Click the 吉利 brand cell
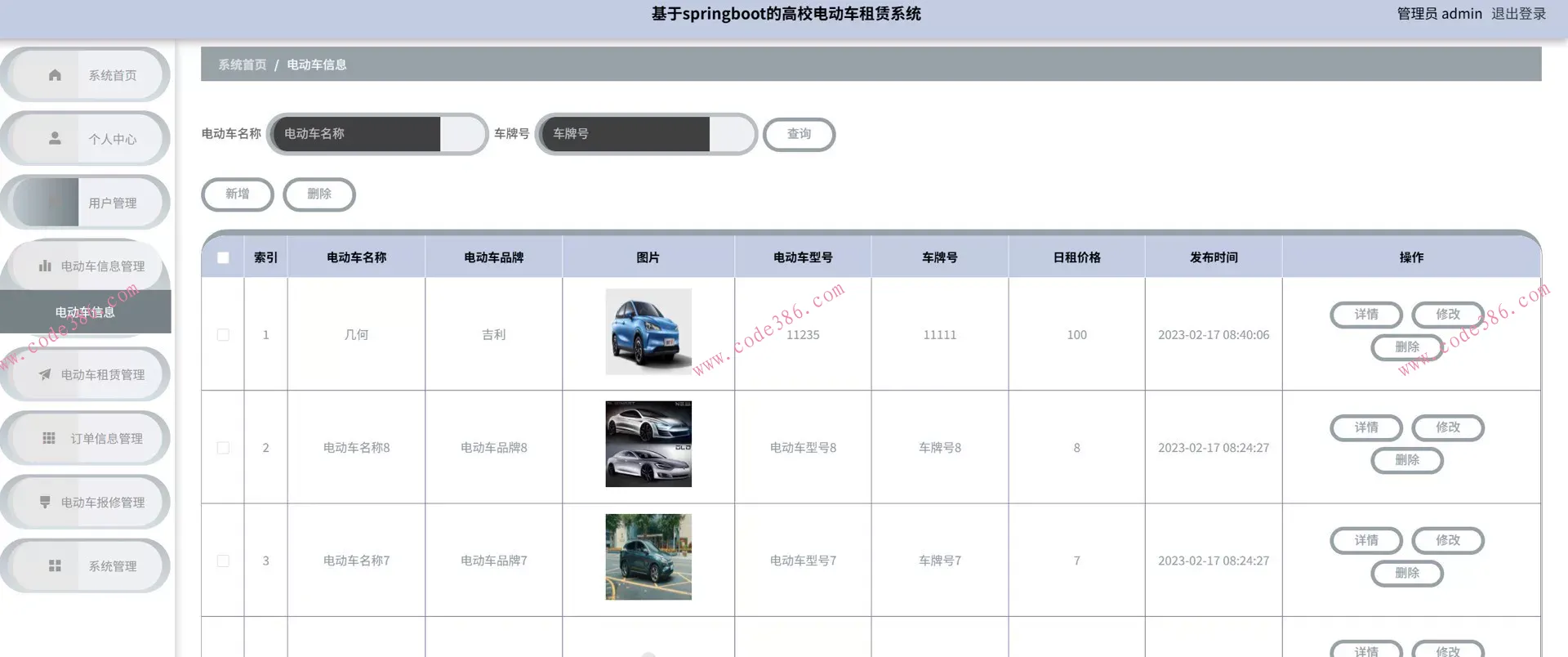This screenshot has width=1568, height=657. coord(493,334)
